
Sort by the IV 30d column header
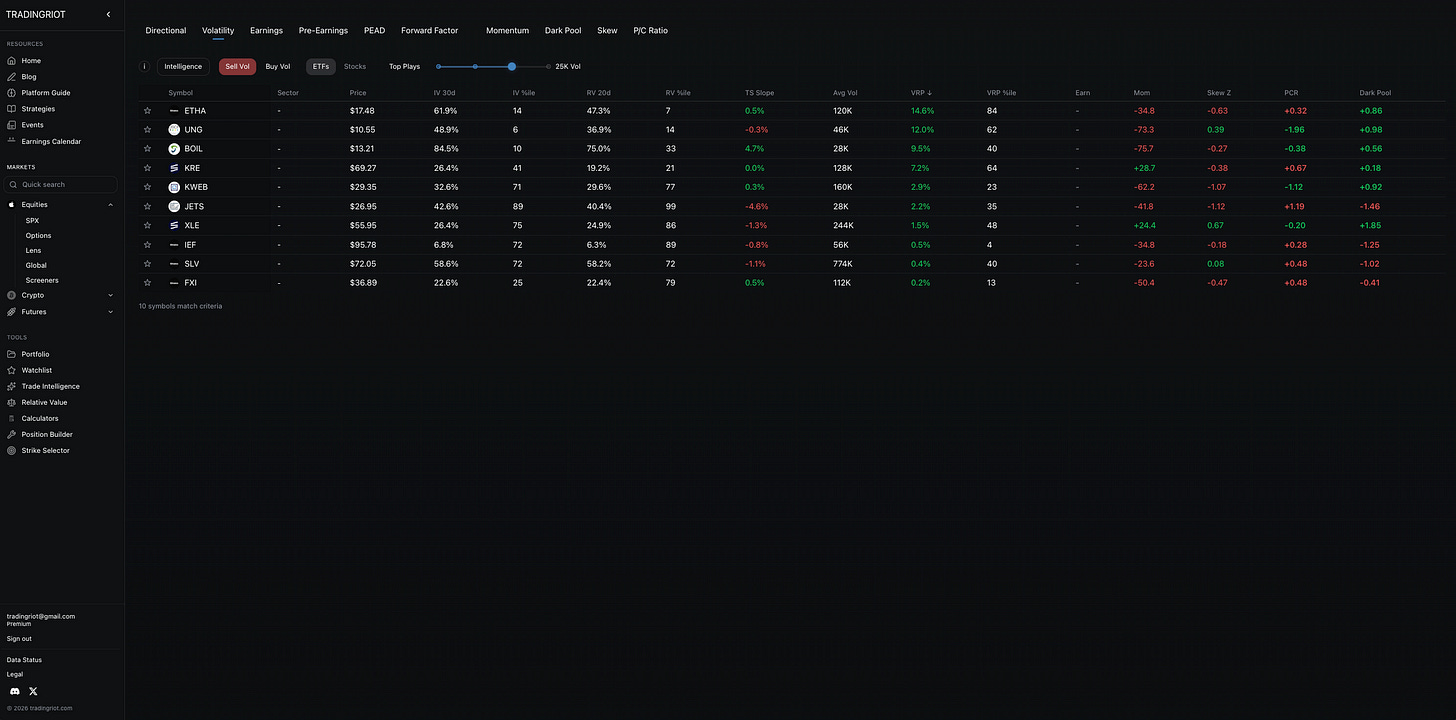tap(445, 93)
